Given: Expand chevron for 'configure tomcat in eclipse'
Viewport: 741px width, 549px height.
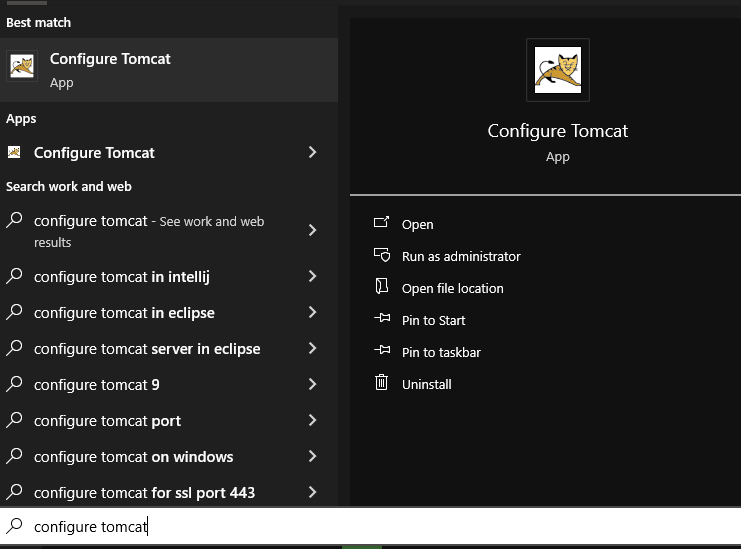Looking at the screenshot, I should pos(312,312).
